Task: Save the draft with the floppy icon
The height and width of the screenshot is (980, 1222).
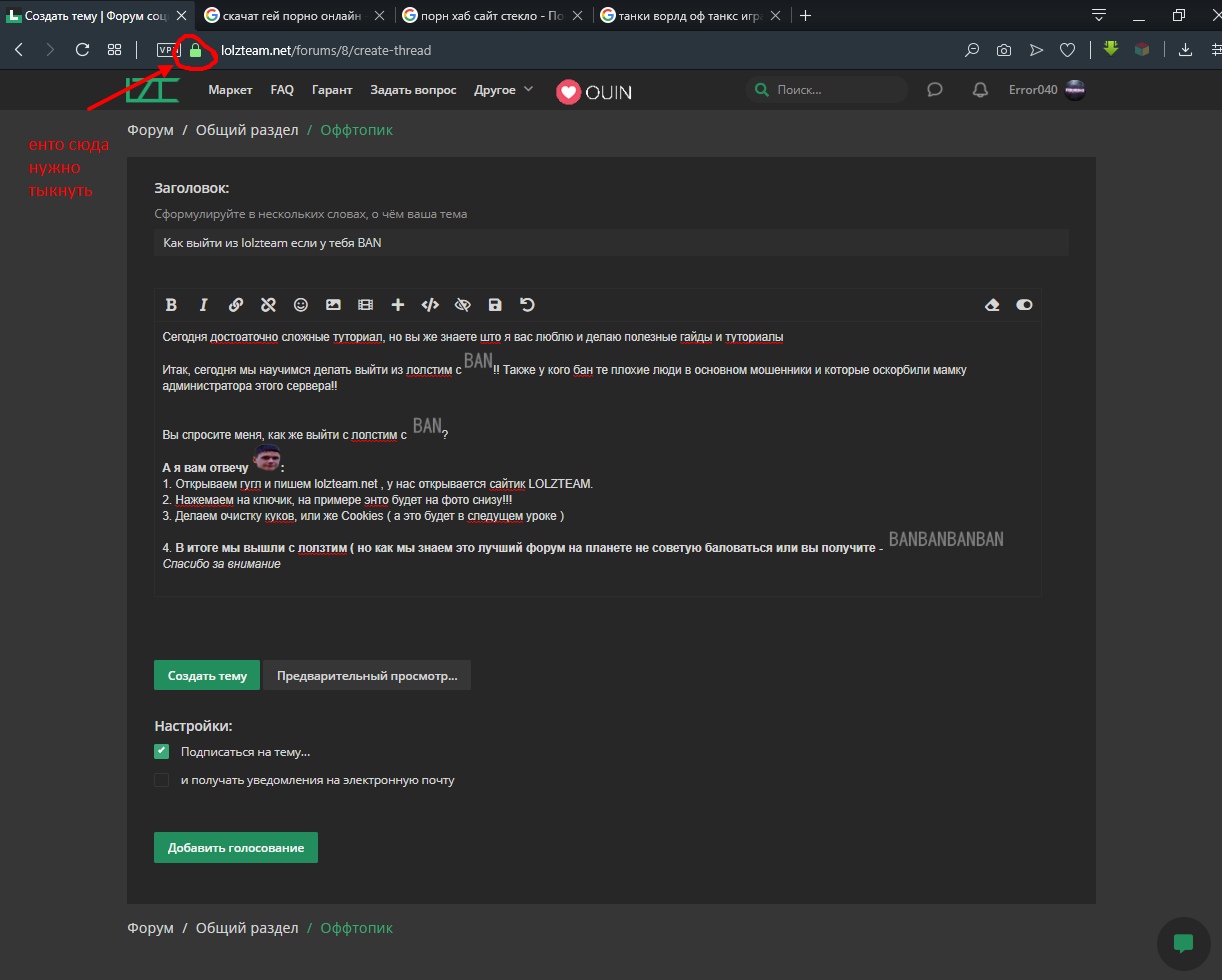Action: pos(495,305)
